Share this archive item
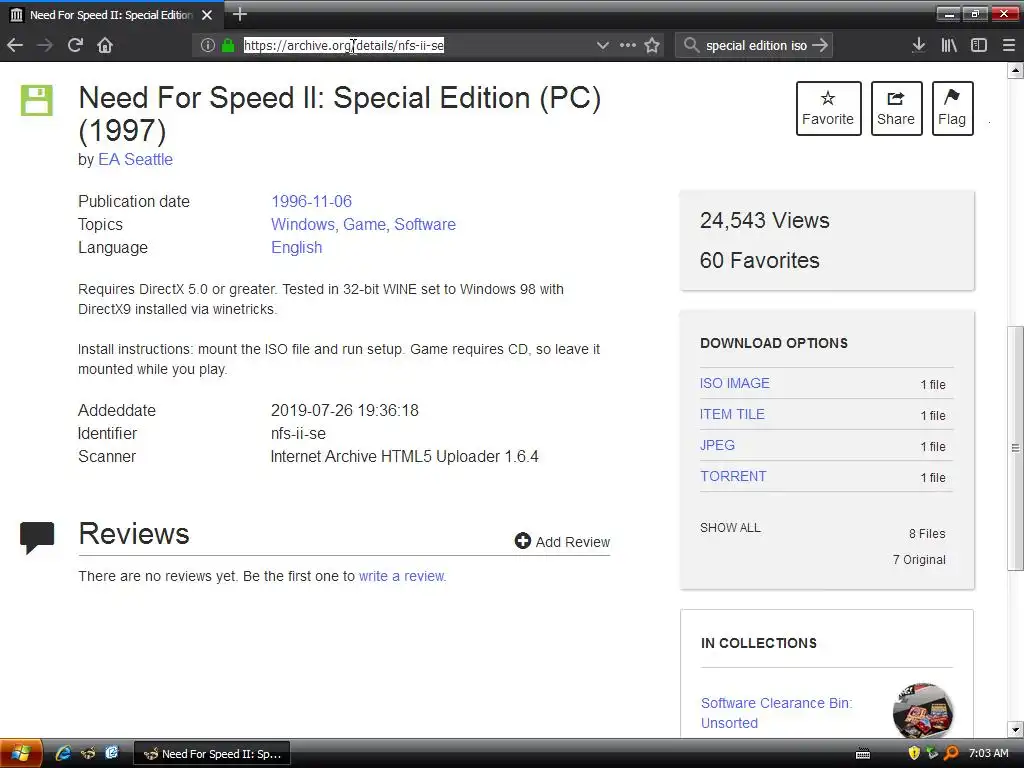Viewport: 1024px width, 768px height. tap(896, 108)
